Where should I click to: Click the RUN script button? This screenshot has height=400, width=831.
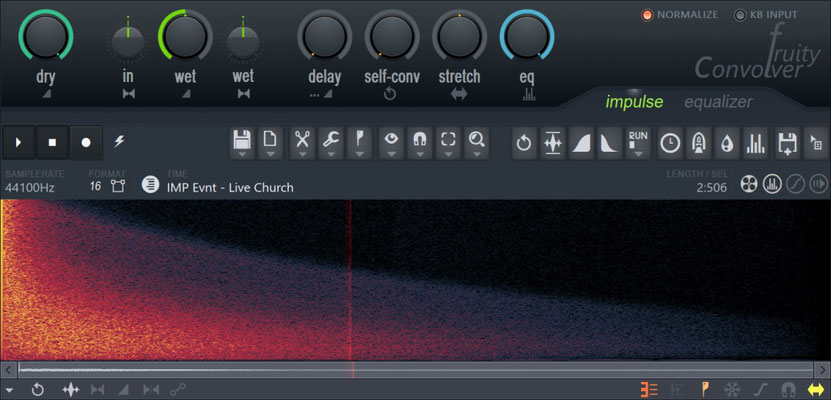[638, 143]
